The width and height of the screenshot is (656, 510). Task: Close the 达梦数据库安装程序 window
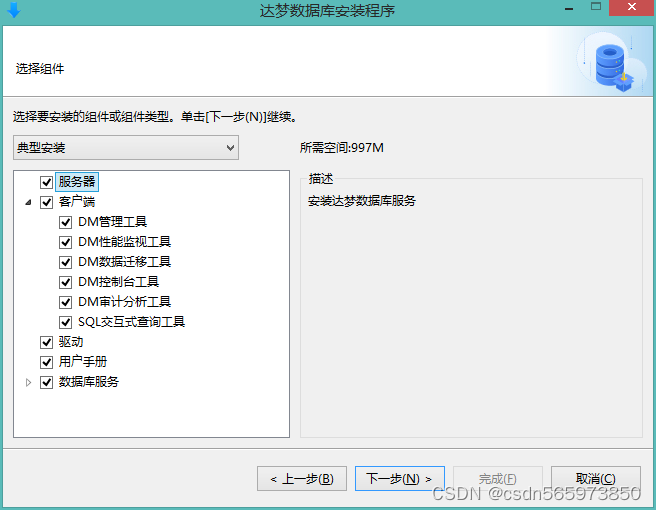pos(632,8)
